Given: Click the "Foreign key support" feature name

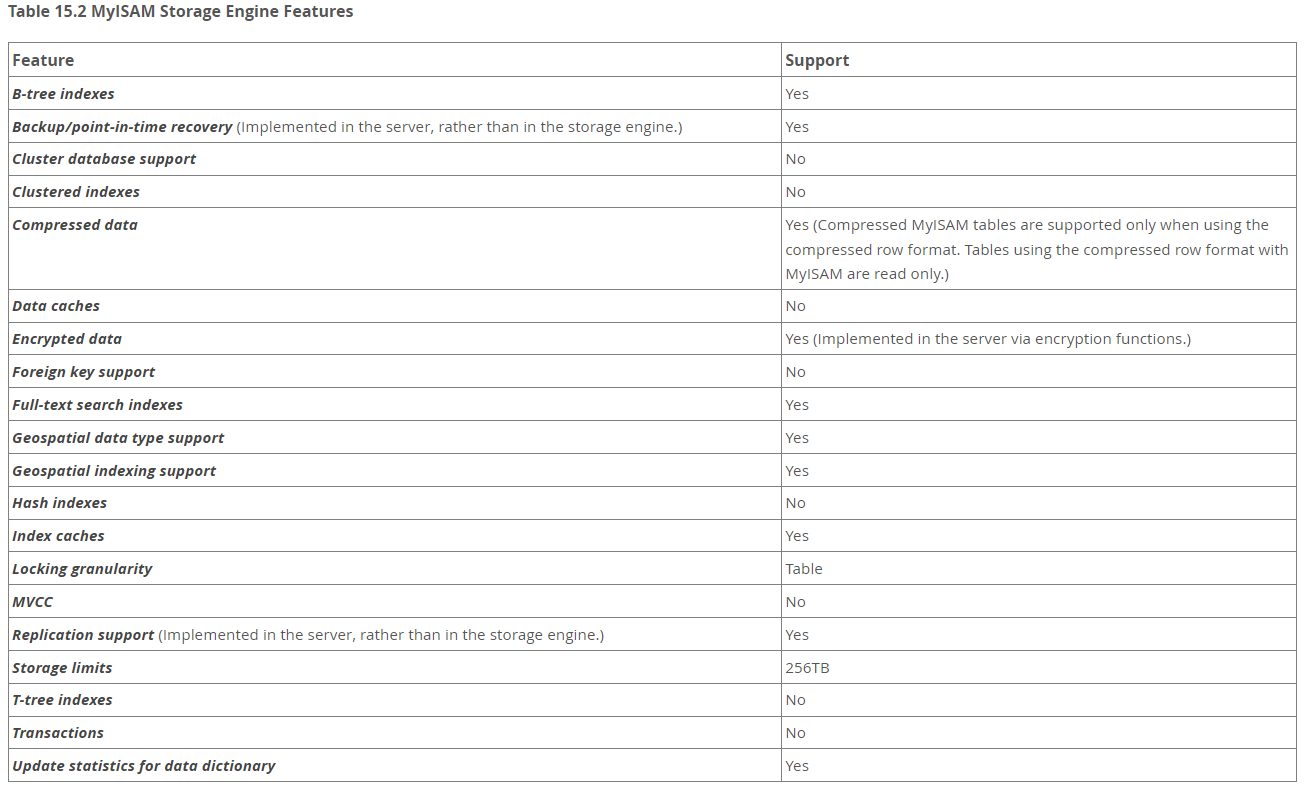Looking at the screenshot, I should (83, 372).
